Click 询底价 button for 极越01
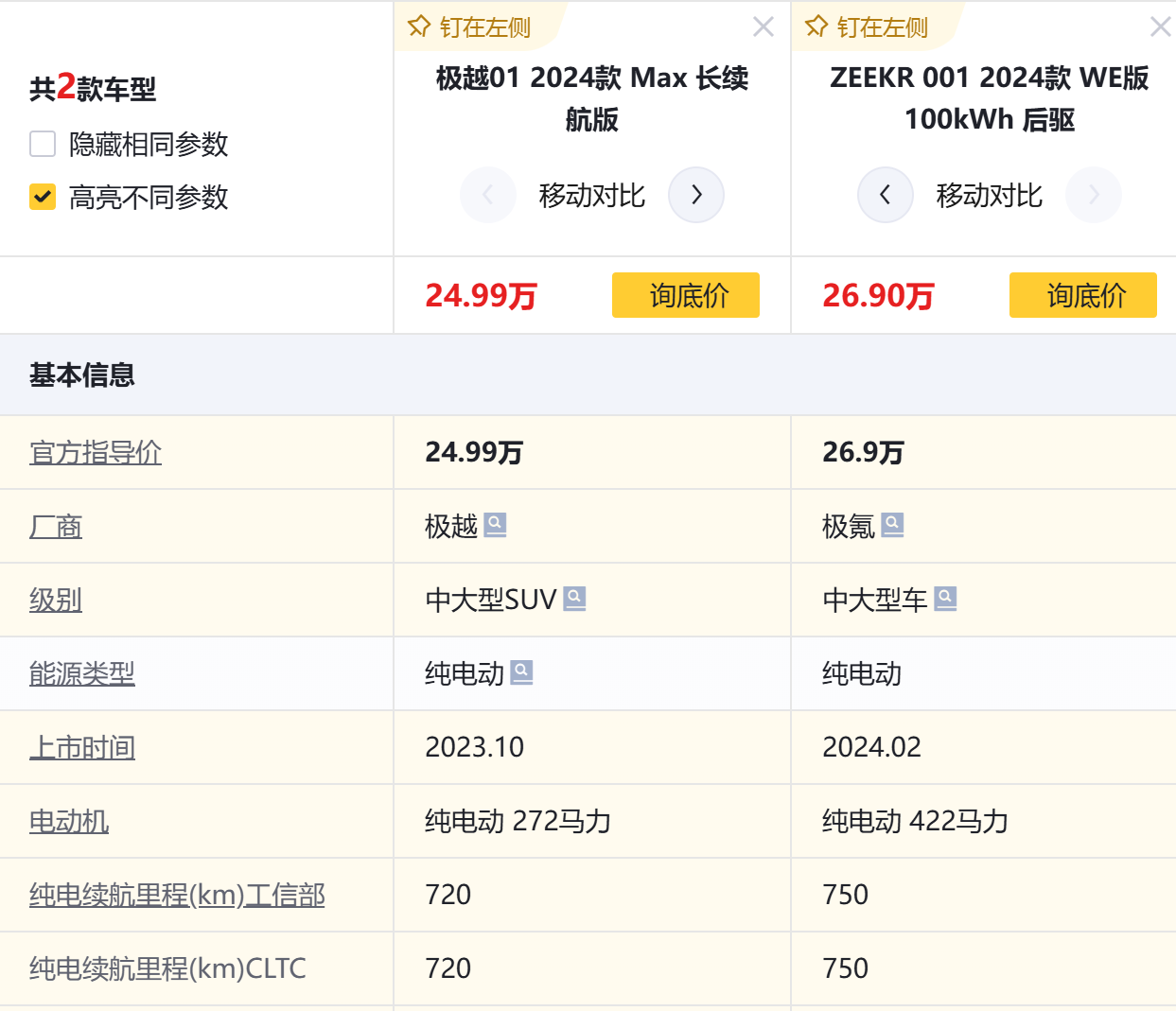 [x=686, y=295]
